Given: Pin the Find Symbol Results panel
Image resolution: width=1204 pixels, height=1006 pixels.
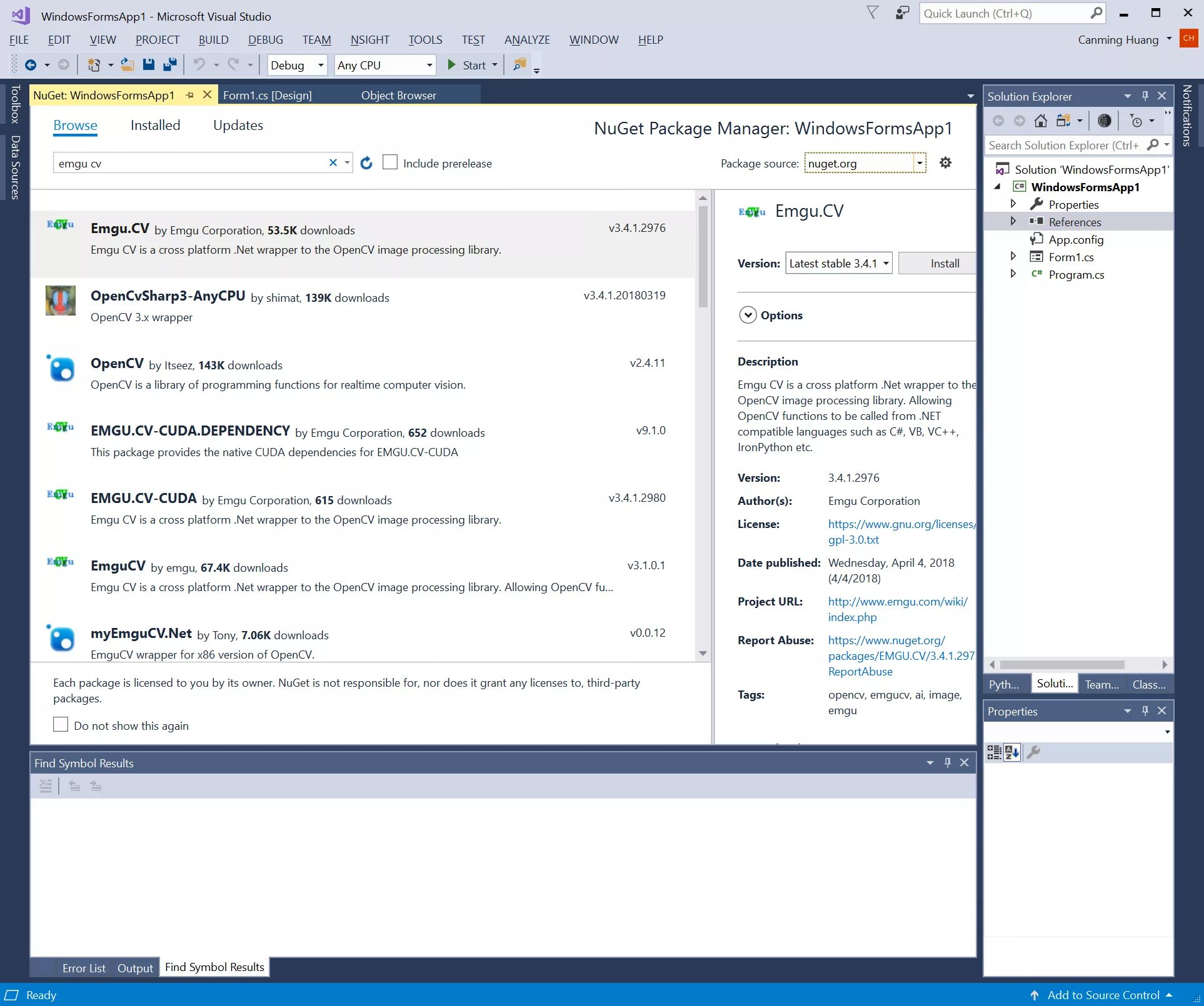Looking at the screenshot, I should (x=948, y=762).
